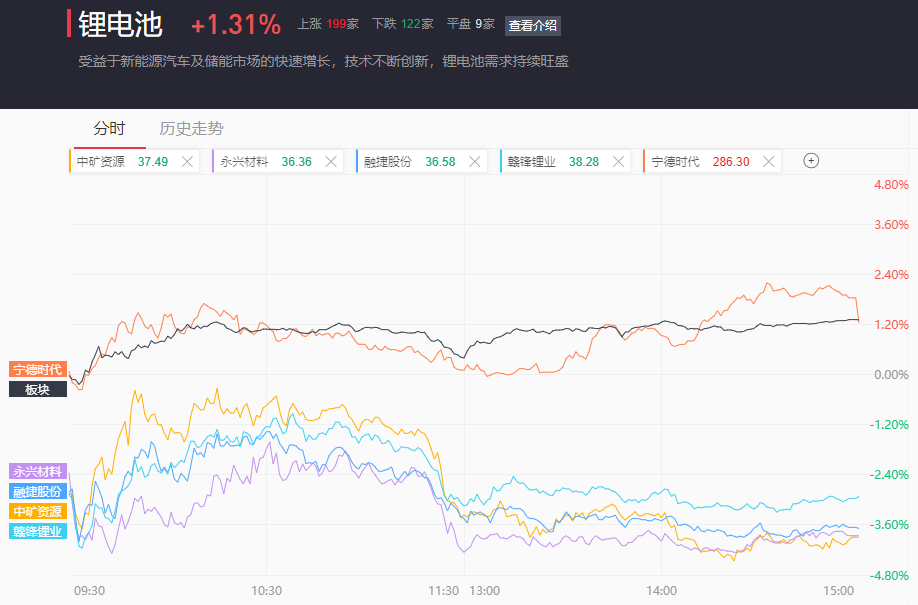Image resolution: width=918 pixels, height=605 pixels.
Task: Click the 锂电池 sector title
Action: pos(120,24)
